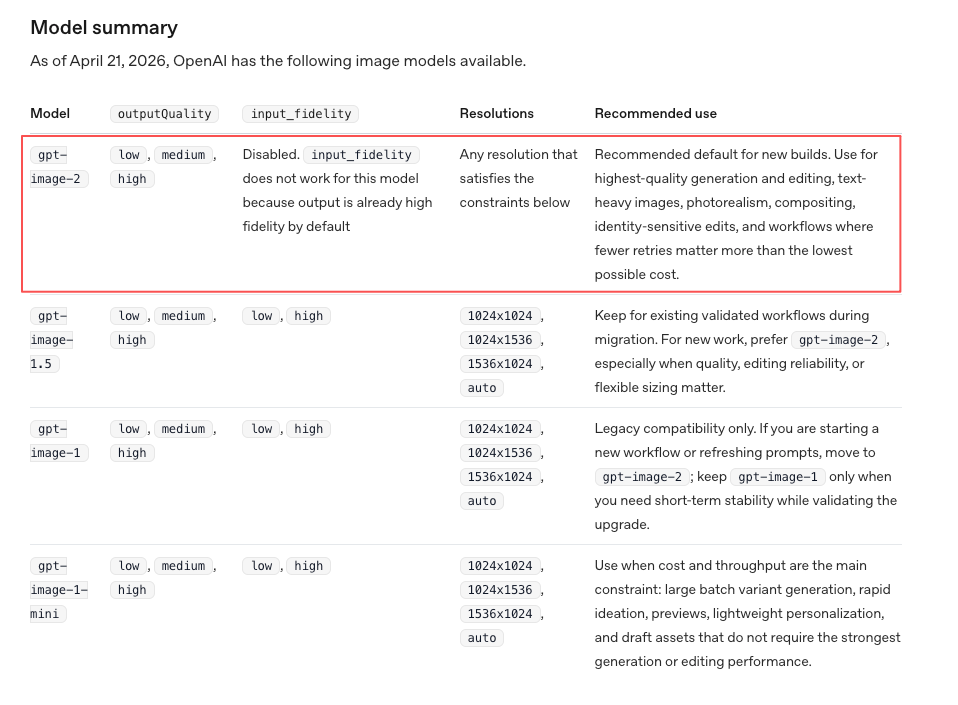958x705 pixels.
Task: Click 1024x1536 resolution in gpt-image-1.5 row
Action: pyautogui.click(x=500, y=340)
